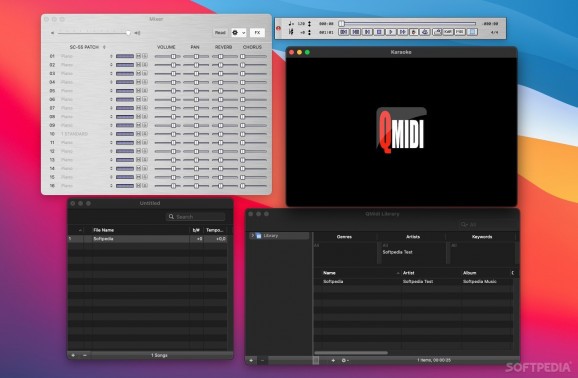Click the song position slider in transport bar
This screenshot has height=378, width=578.
click(x=407, y=24)
